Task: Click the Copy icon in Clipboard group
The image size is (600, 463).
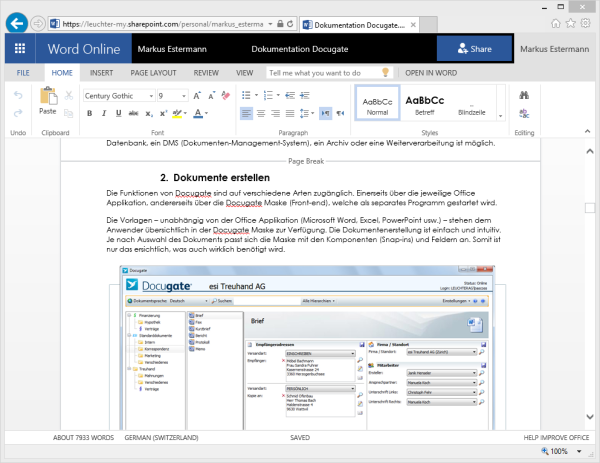Action: (68, 113)
